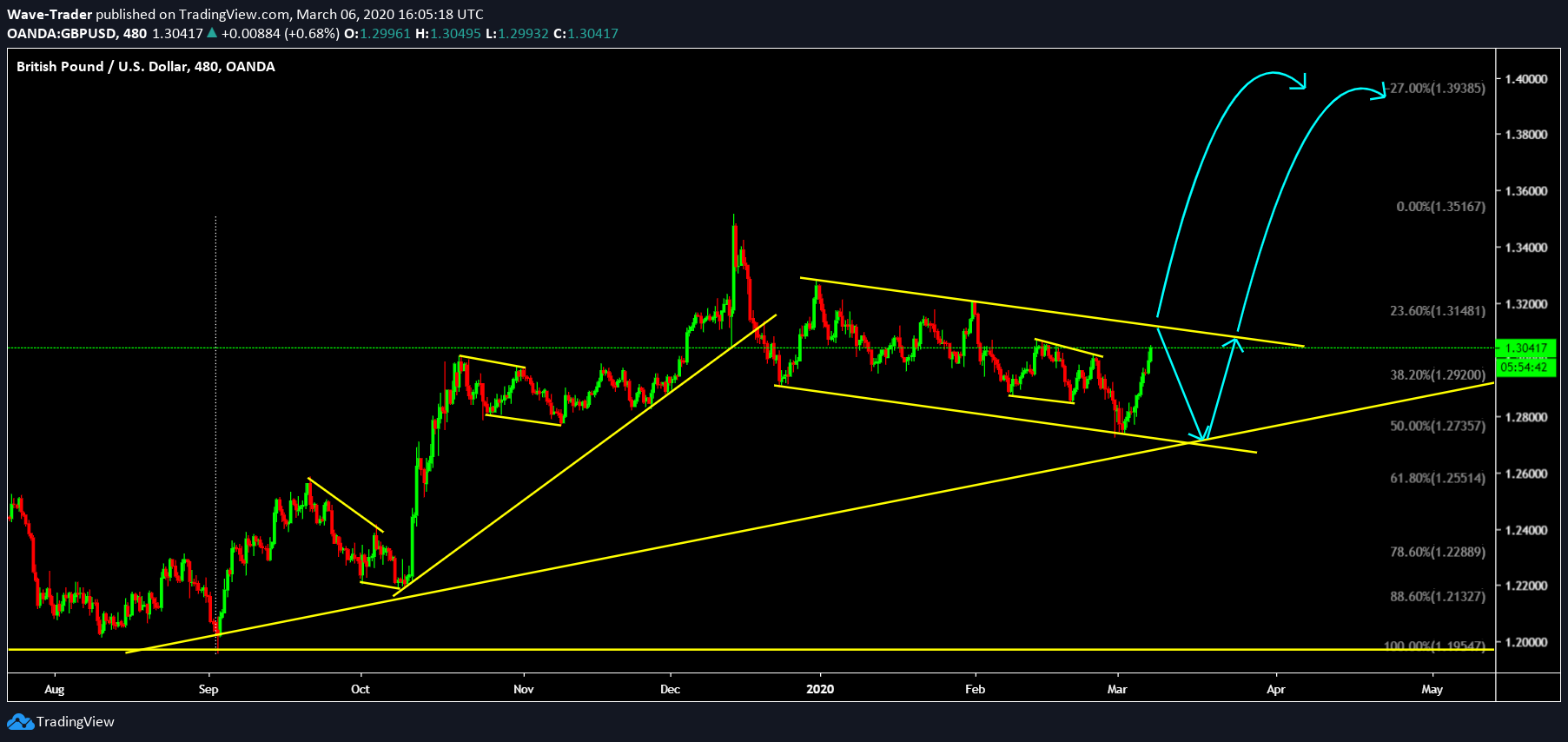Click the 1.38000 price axis tick
Image resolution: width=1568 pixels, height=742 pixels.
tap(1526, 135)
